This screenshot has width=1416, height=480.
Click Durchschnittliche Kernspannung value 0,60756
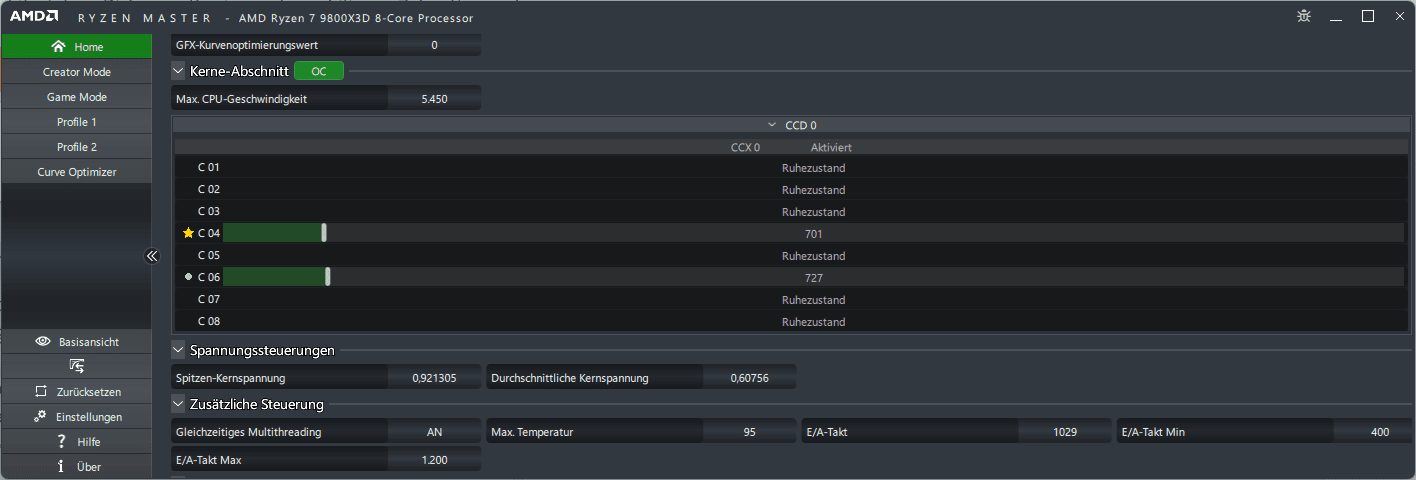point(749,378)
